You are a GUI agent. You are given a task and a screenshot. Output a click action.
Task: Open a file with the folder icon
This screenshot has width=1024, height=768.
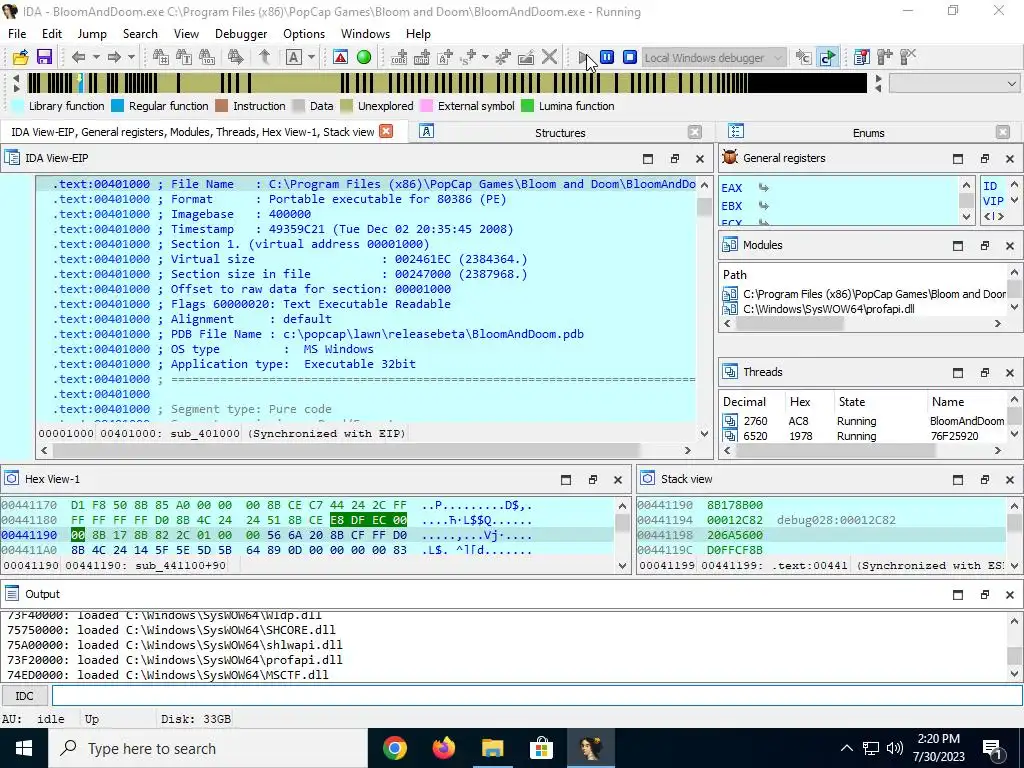(20, 57)
